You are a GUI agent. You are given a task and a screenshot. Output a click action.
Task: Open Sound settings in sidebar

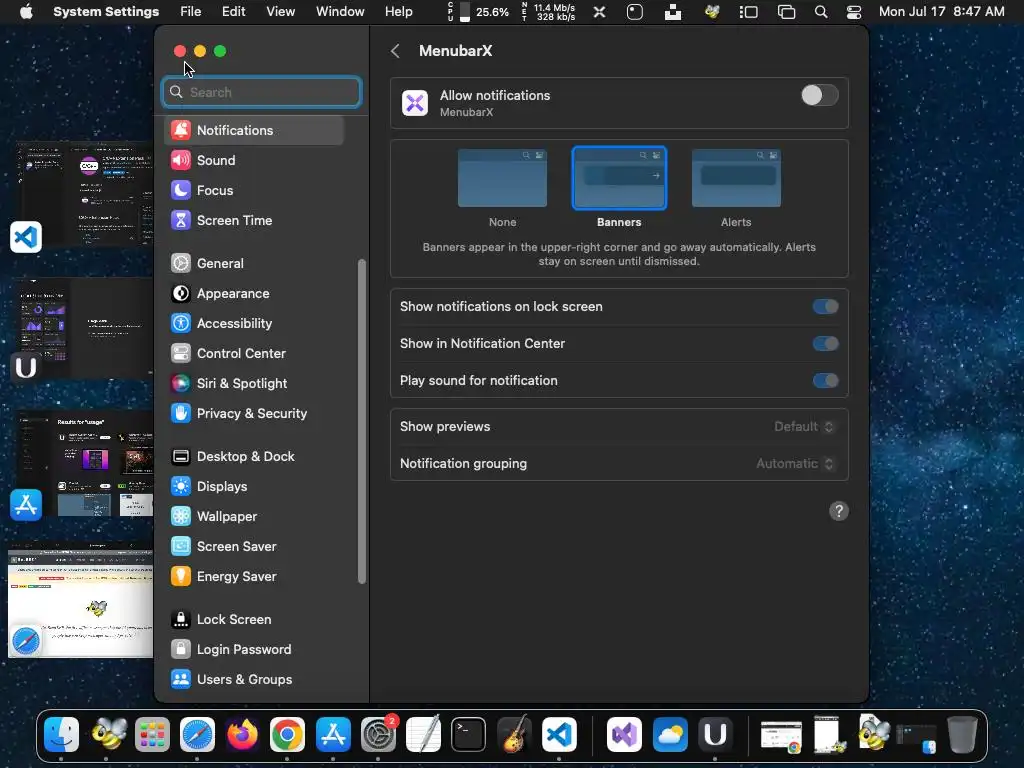(x=254, y=160)
